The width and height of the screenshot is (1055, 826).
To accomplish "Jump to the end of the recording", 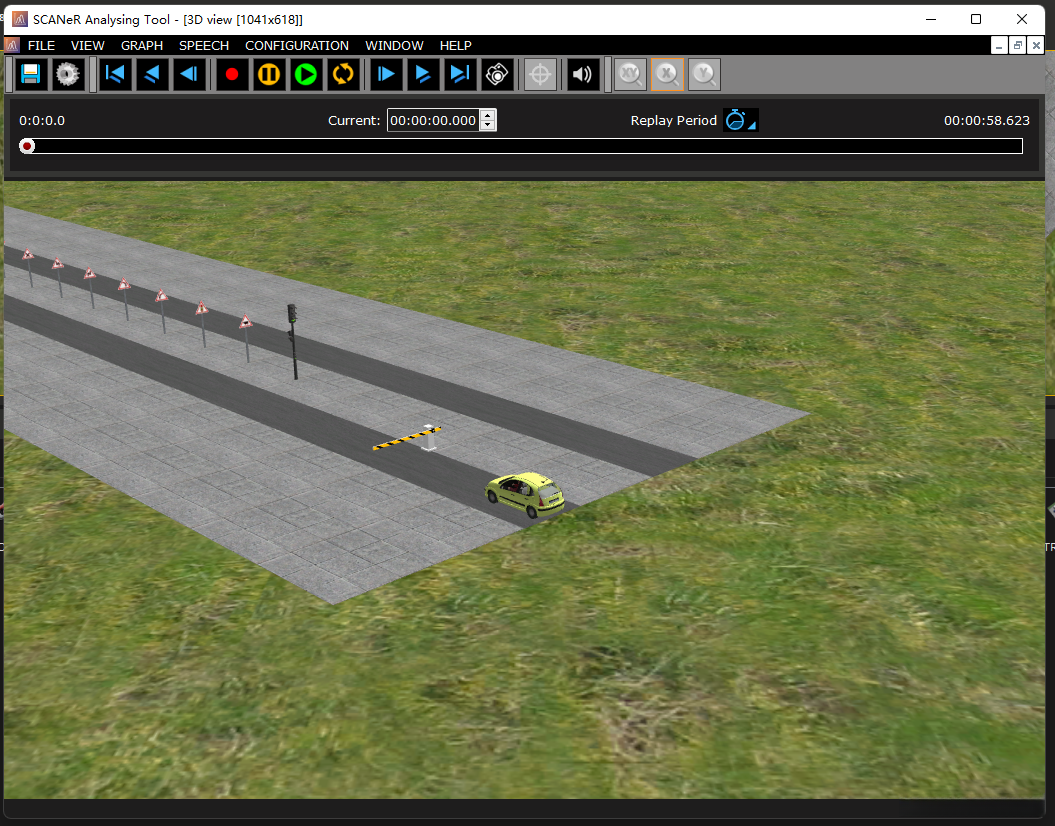I will [x=460, y=74].
